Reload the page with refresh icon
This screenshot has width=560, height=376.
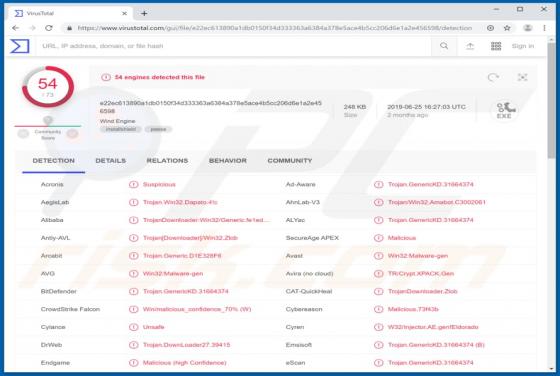click(x=49, y=28)
